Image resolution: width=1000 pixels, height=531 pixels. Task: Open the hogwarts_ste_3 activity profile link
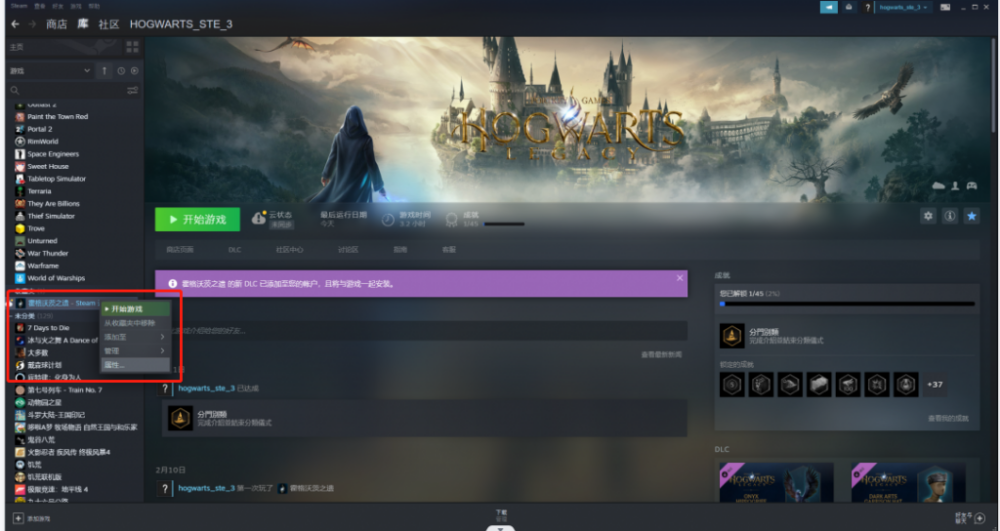(x=206, y=388)
